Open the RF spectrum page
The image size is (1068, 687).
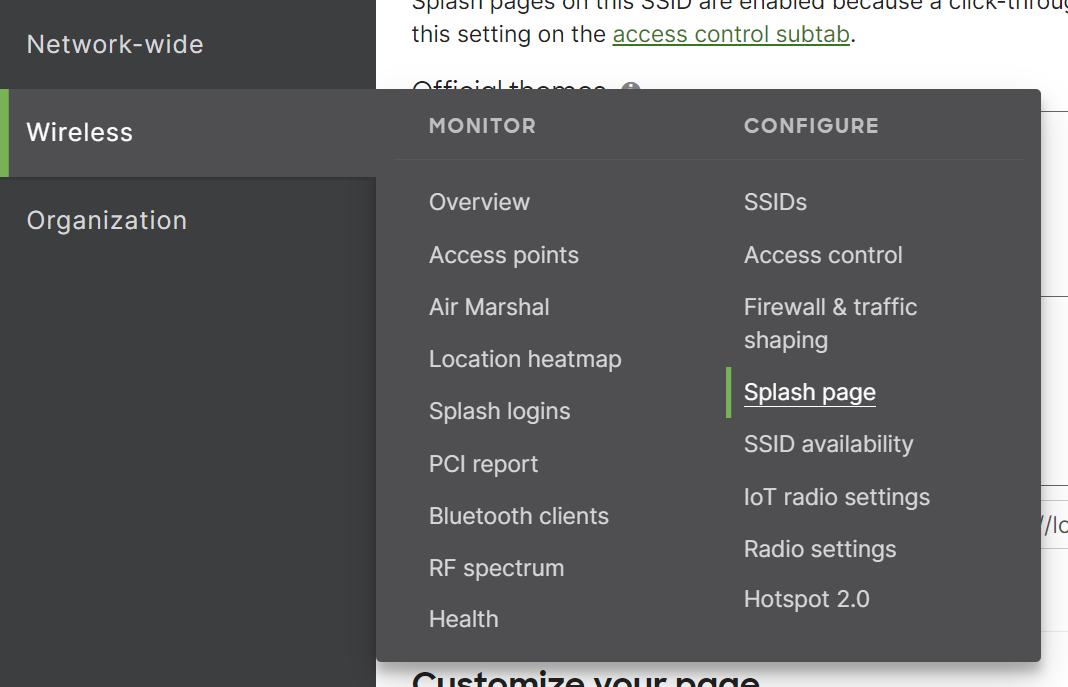point(496,568)
